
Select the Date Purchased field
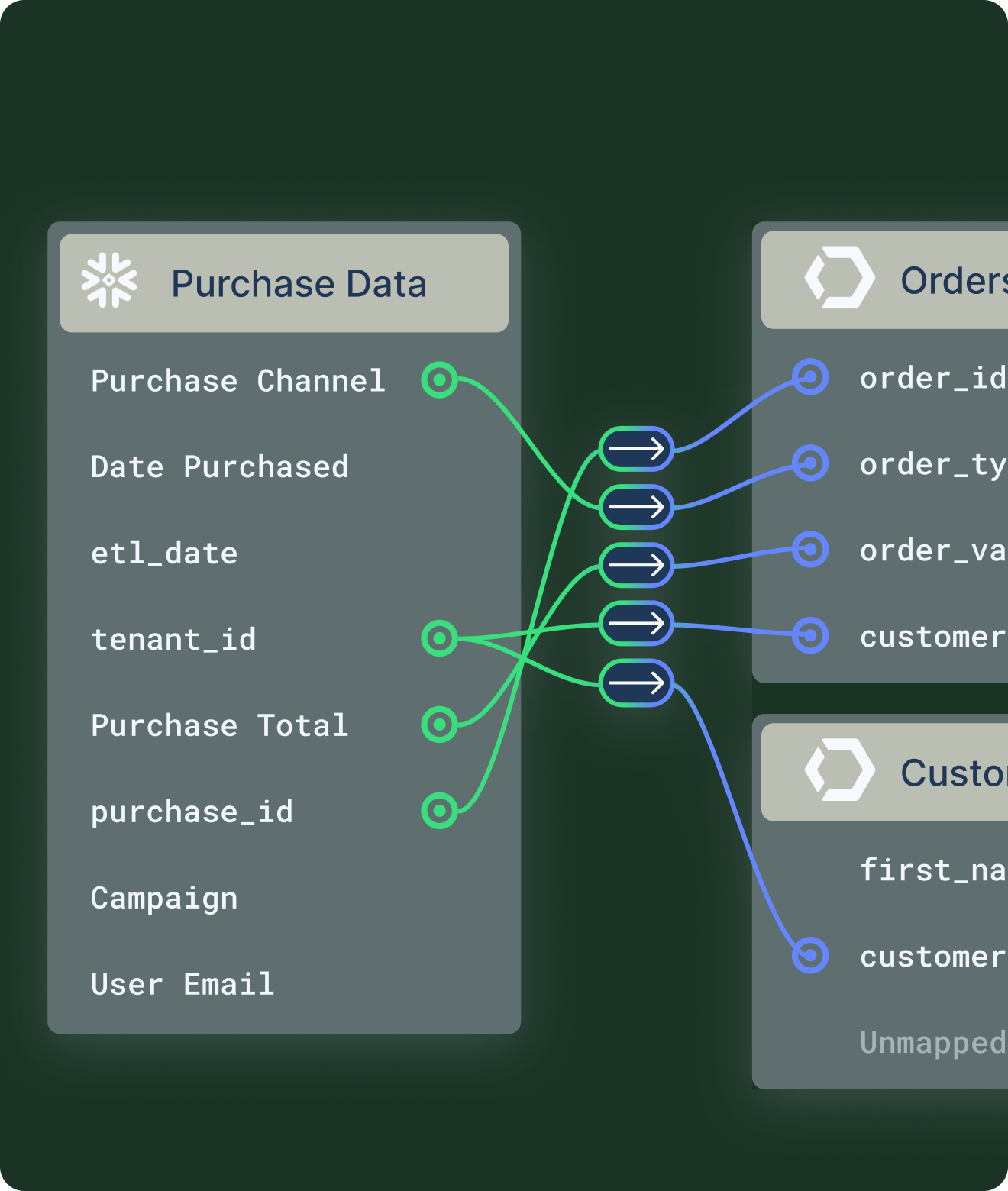coord(219,466)
